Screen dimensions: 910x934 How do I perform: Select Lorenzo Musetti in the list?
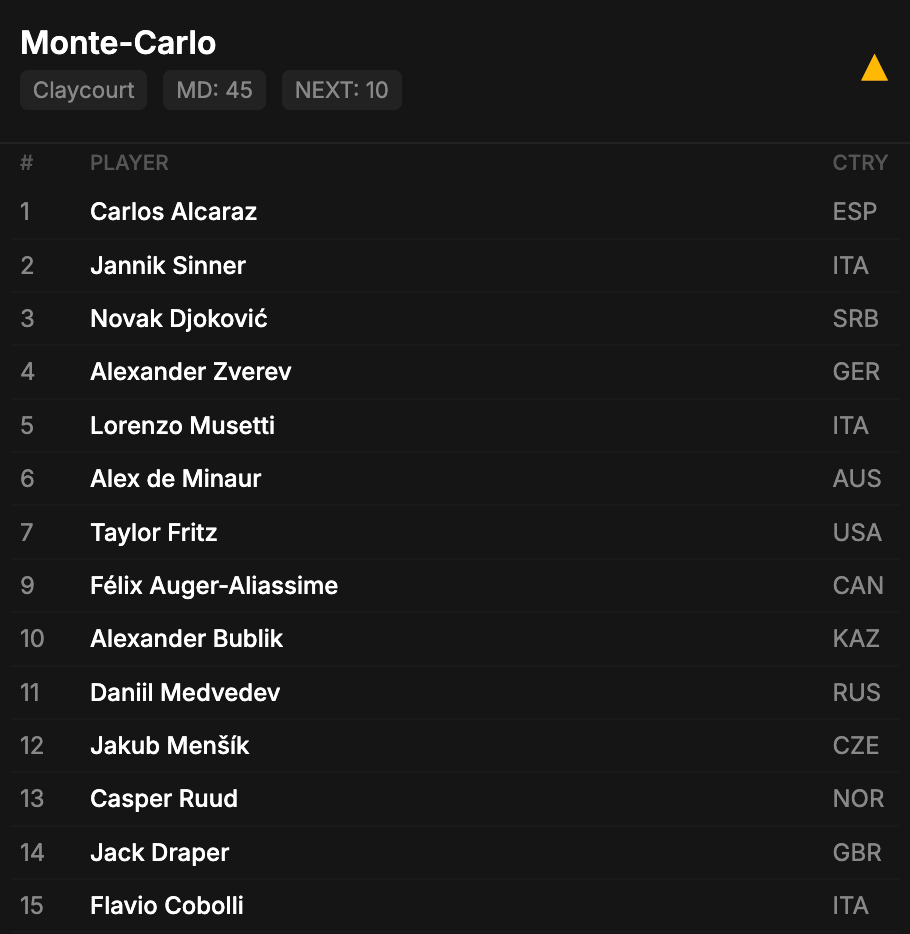pos(182,426)
